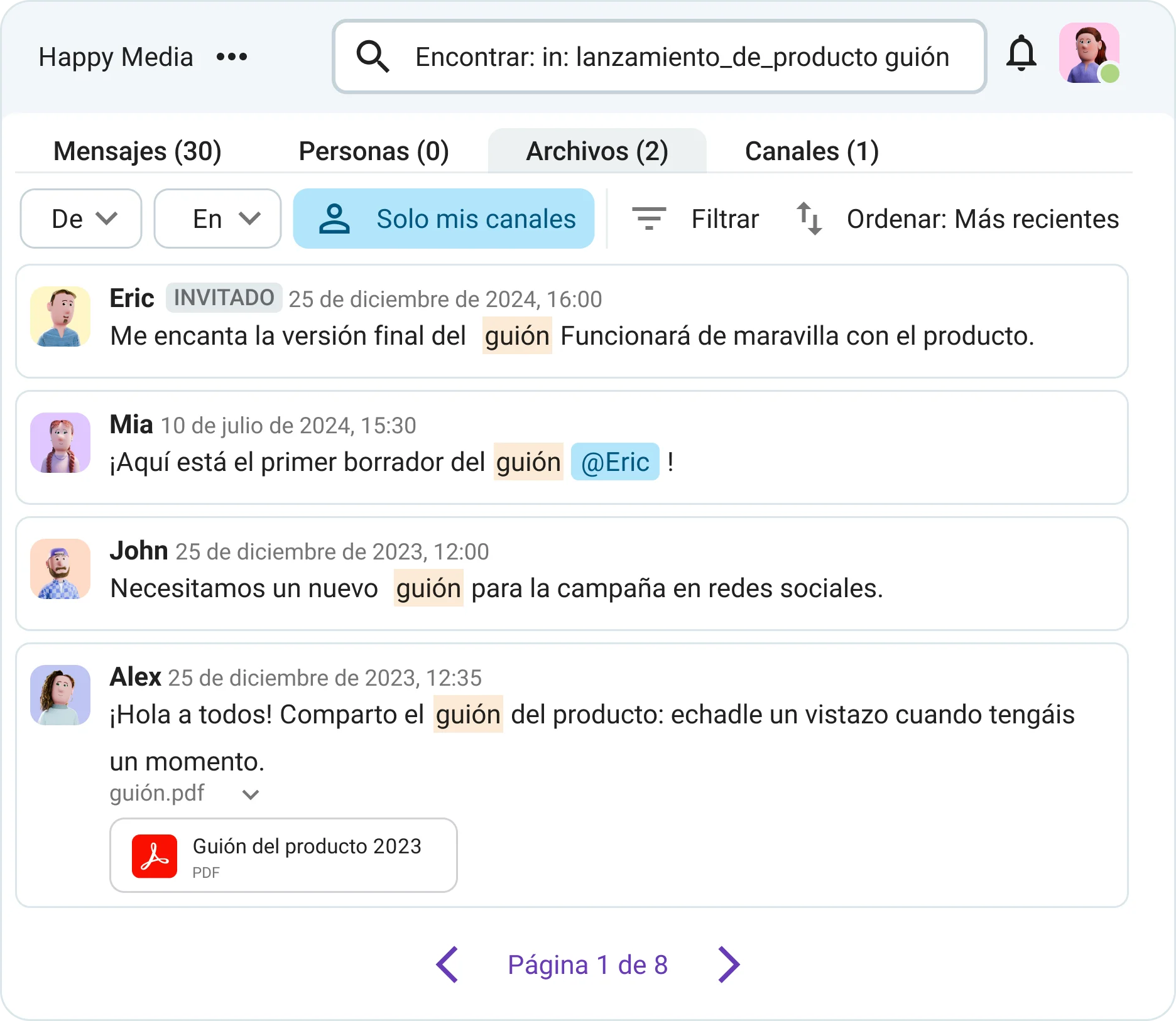Click timestamp 25 de diciembre de 2023, 12:35
This screenshot has height=1021, width=1176.
click(x=325, y=678)
